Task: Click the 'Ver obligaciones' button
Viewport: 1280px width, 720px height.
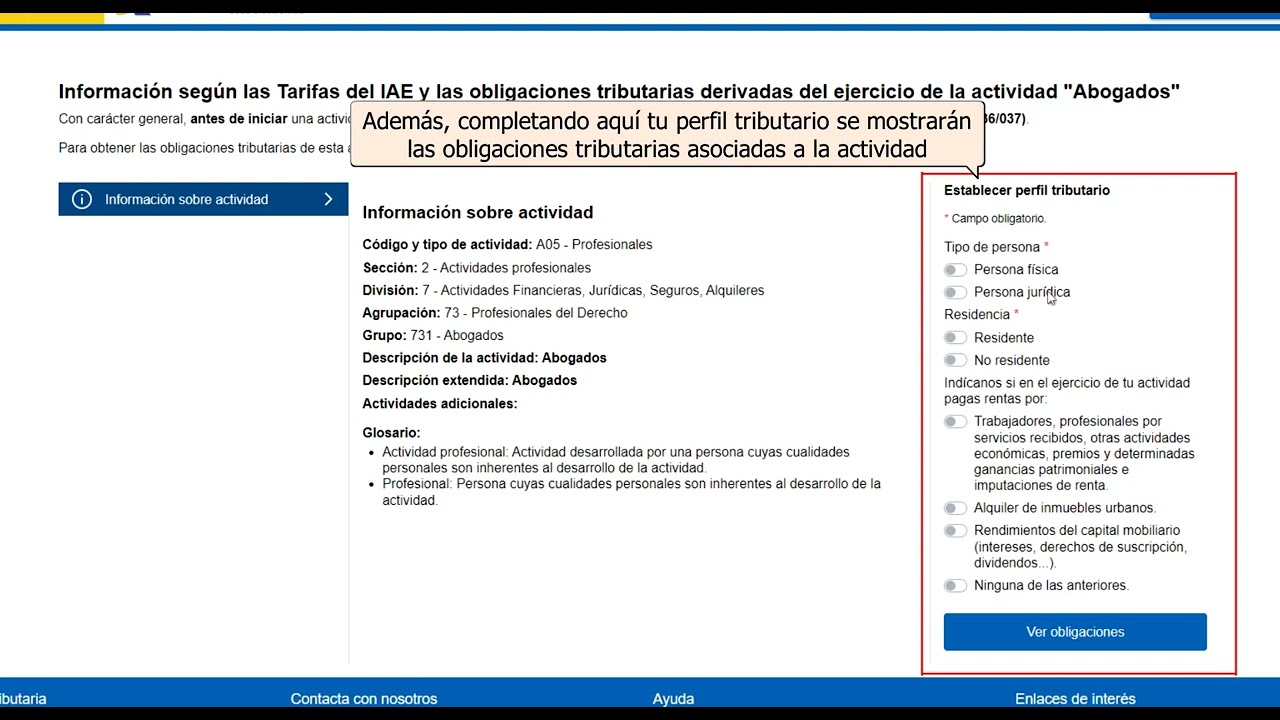Action: click(1075, 632)
